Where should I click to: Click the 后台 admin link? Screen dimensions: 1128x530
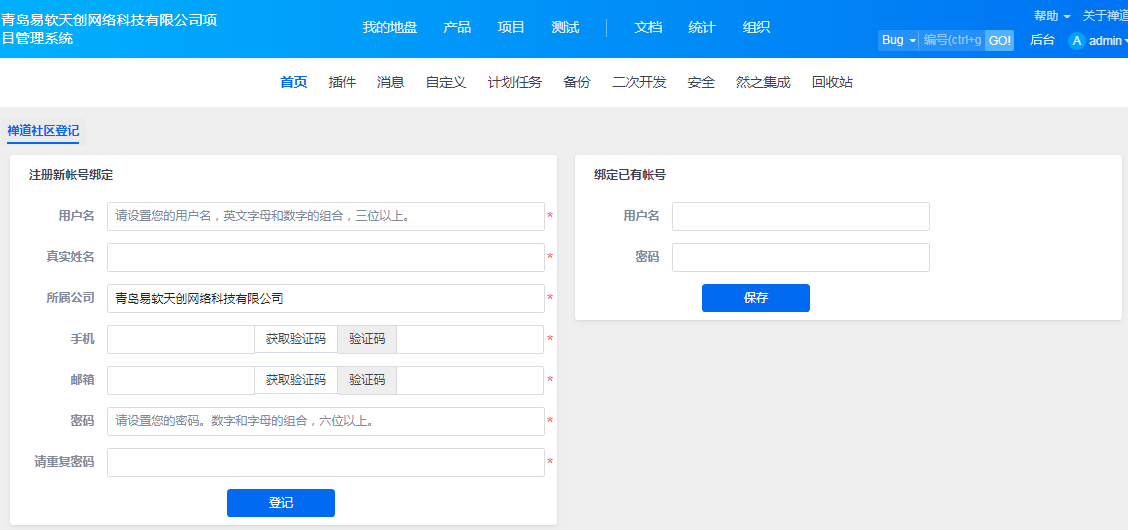[1042, 40]
